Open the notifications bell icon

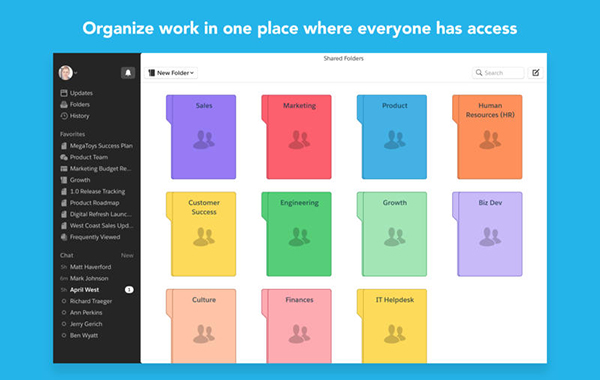tap(128, 73)
